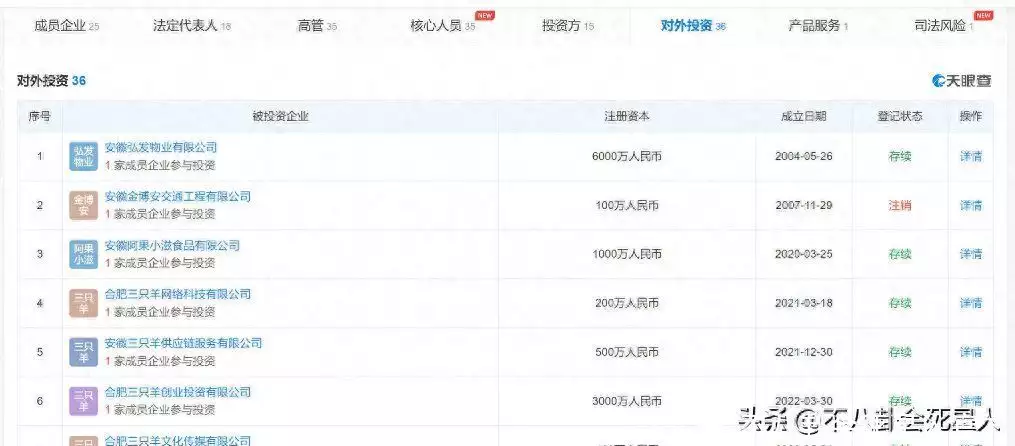The height and width of the screenshot is (446, 1015).
Task: Click the 登记状态 column header
Action: (900, 117)
